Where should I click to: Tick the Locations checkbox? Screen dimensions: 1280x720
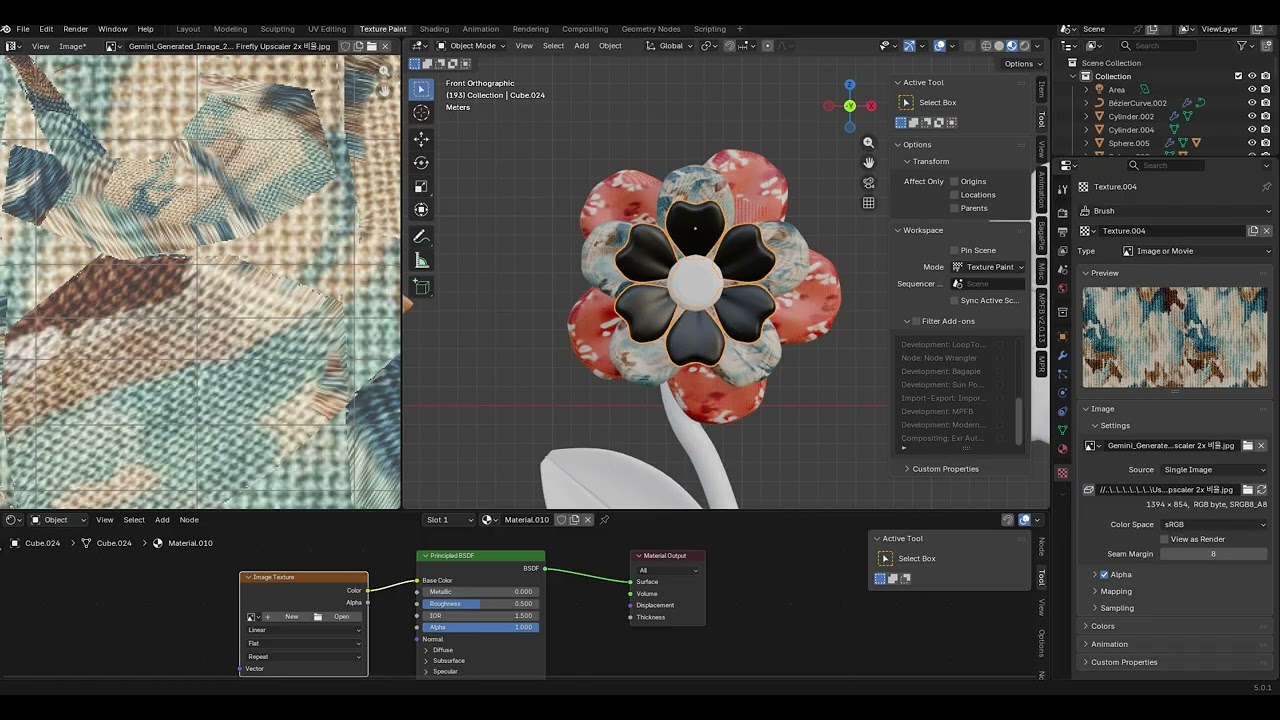click(x=954, y=195)
